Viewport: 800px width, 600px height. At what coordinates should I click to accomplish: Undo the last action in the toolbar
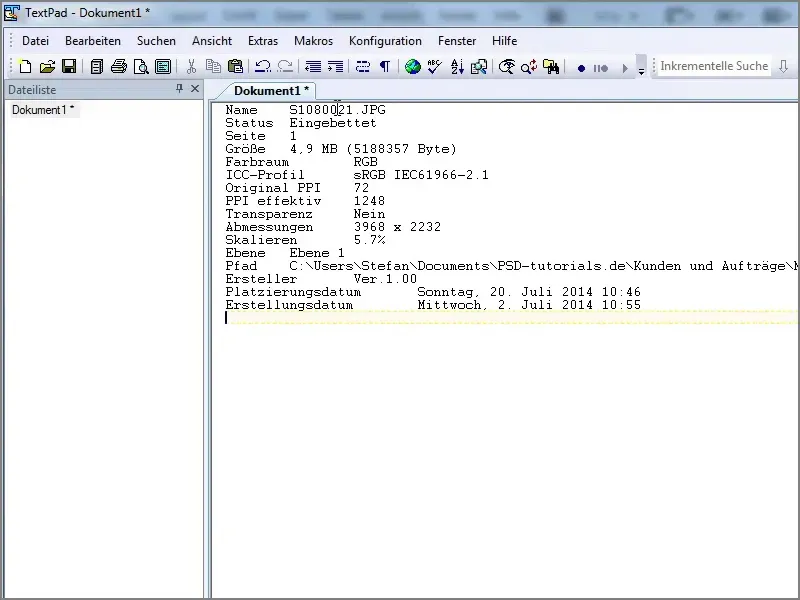[x=263, y=67]
